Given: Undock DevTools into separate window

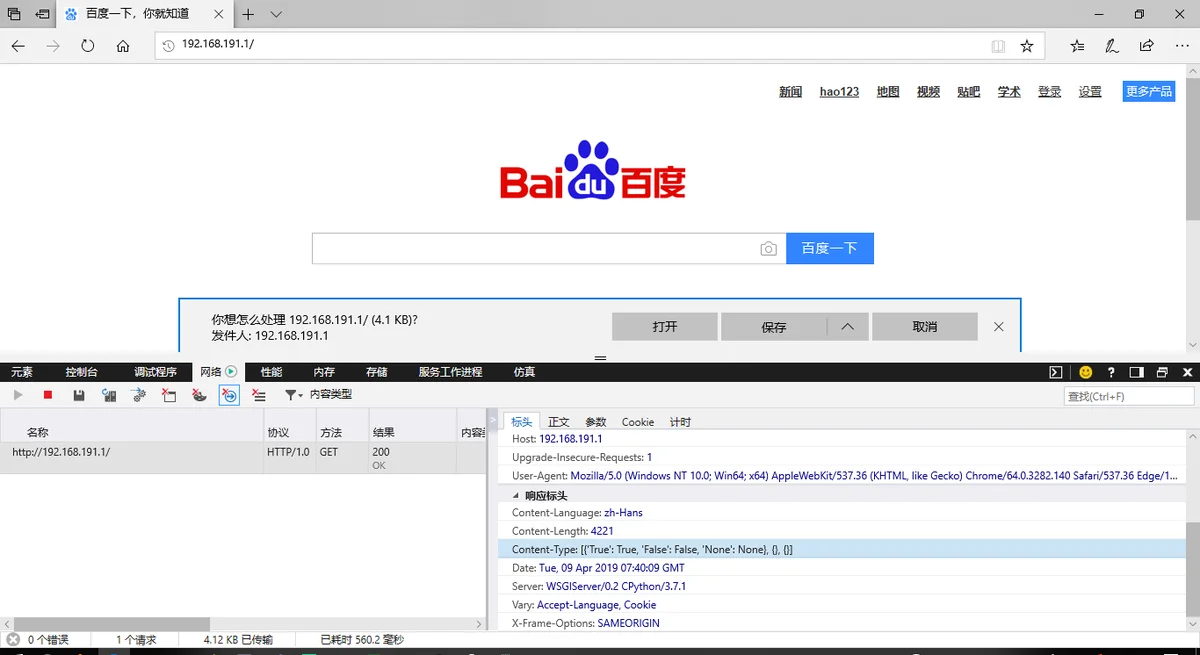Looking at the screenshot, I should point(1162,372).
